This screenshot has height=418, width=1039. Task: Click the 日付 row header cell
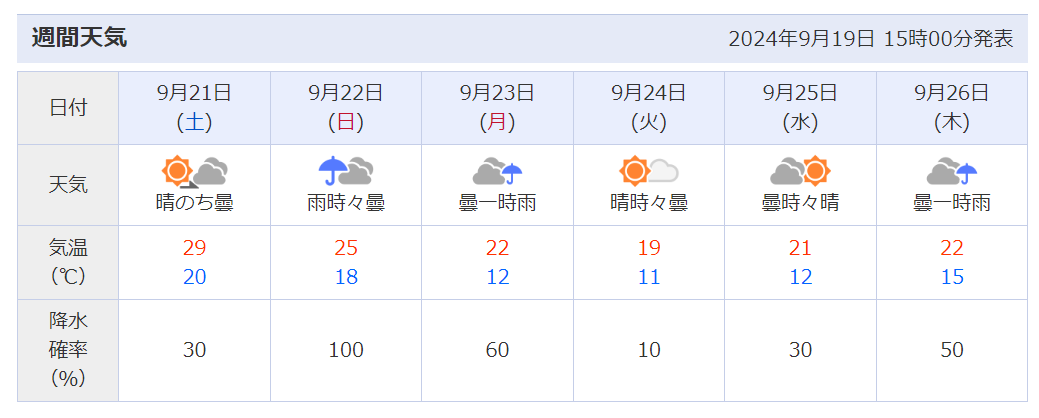[68, 107]
